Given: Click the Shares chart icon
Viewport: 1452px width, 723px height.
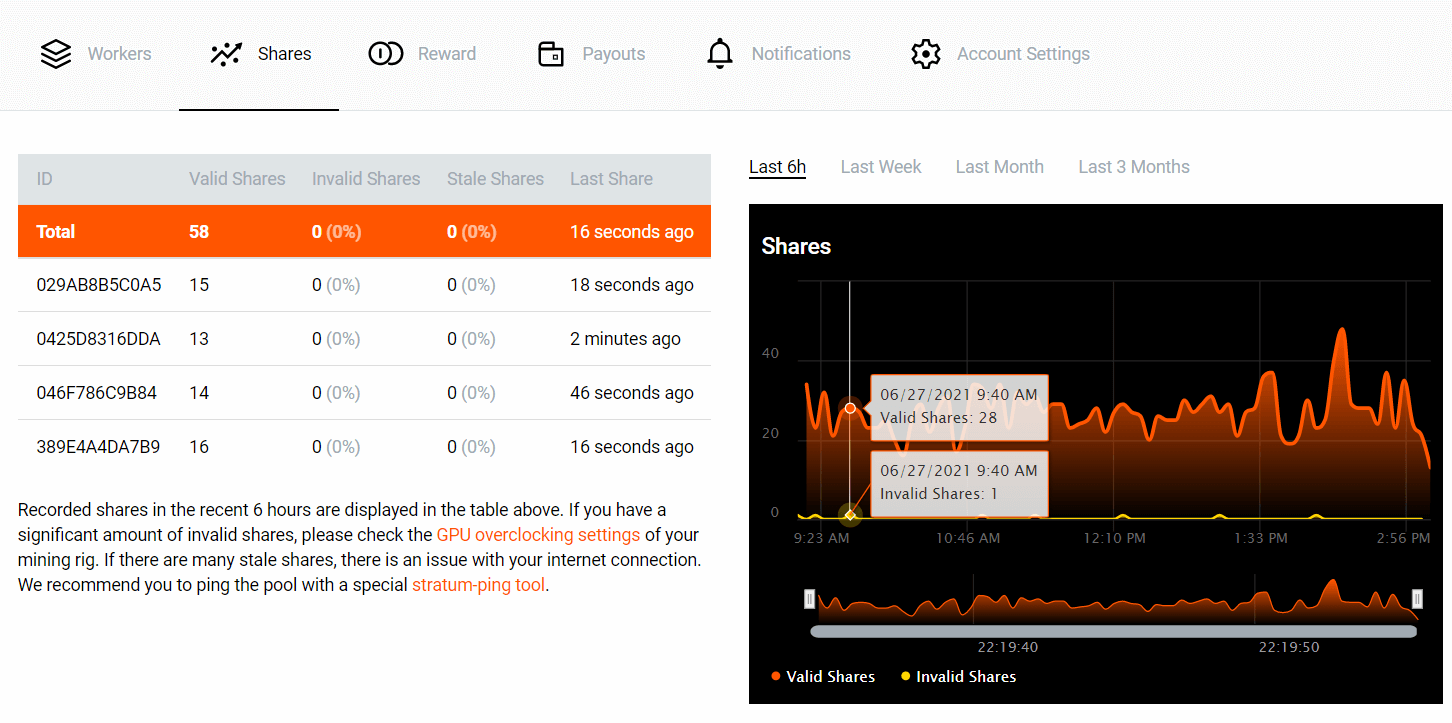Looking at the screenshot, I should 226,54.
